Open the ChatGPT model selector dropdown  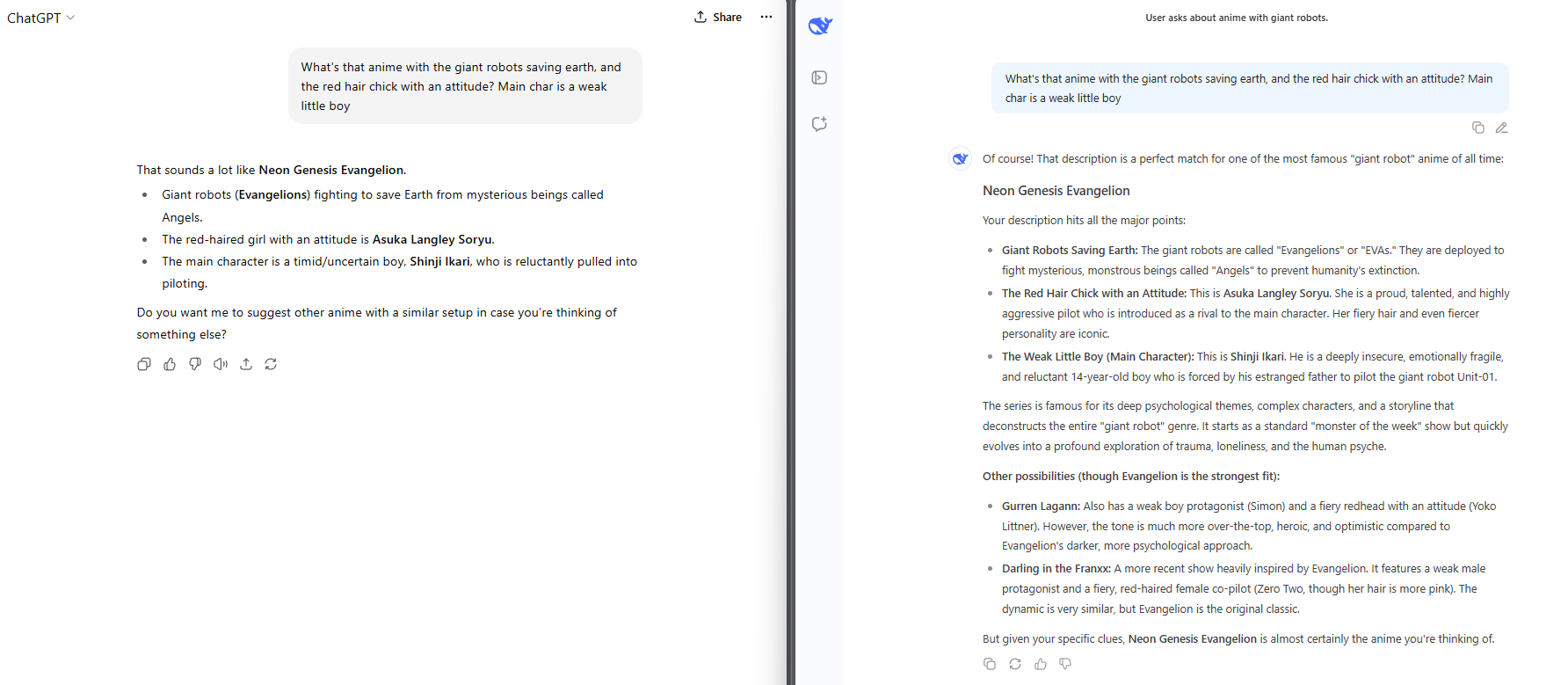pos(40,18)
